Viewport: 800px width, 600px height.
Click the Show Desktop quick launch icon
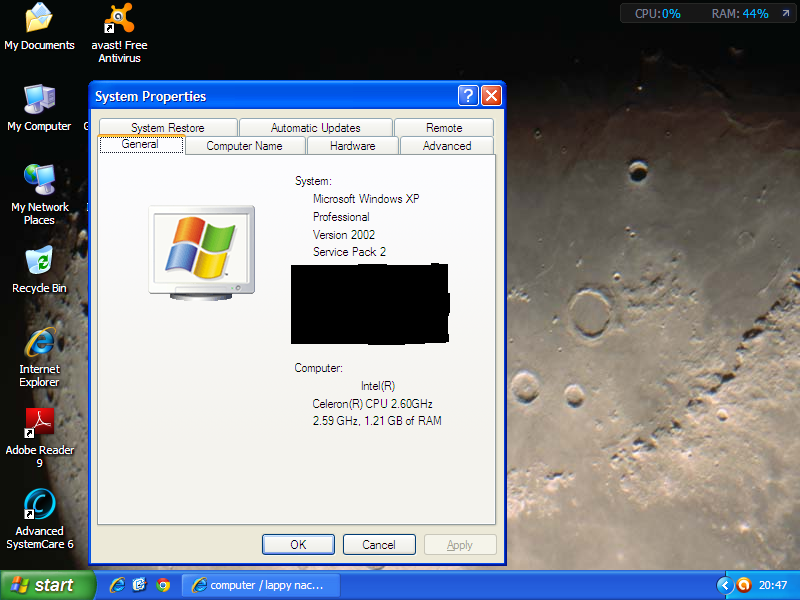click(139, 585)
